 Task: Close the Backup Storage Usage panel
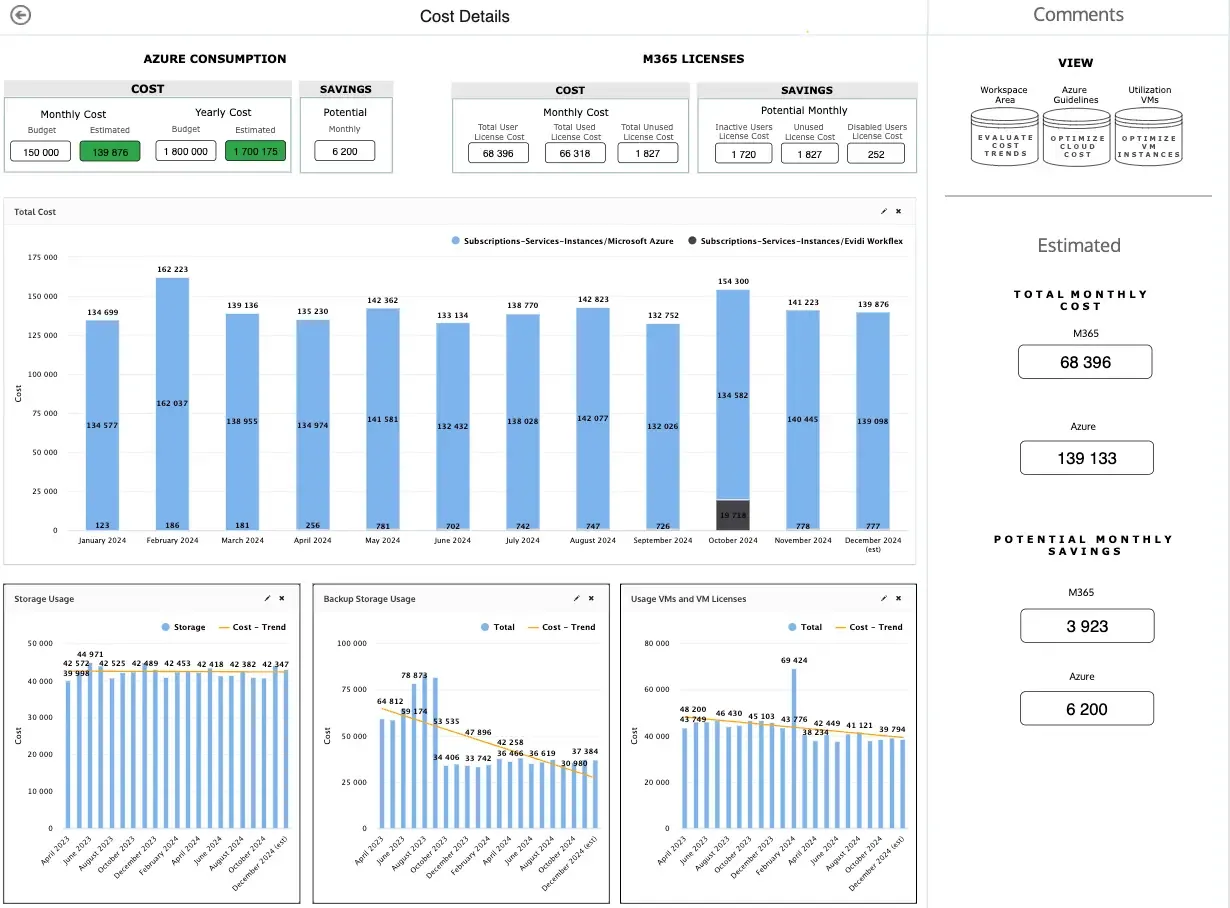click(x=591, y=598)
